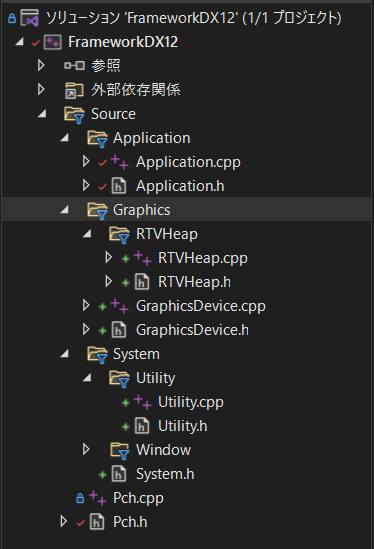
Task: Collapse the RTVHeap folder
Action: [87, 234]
